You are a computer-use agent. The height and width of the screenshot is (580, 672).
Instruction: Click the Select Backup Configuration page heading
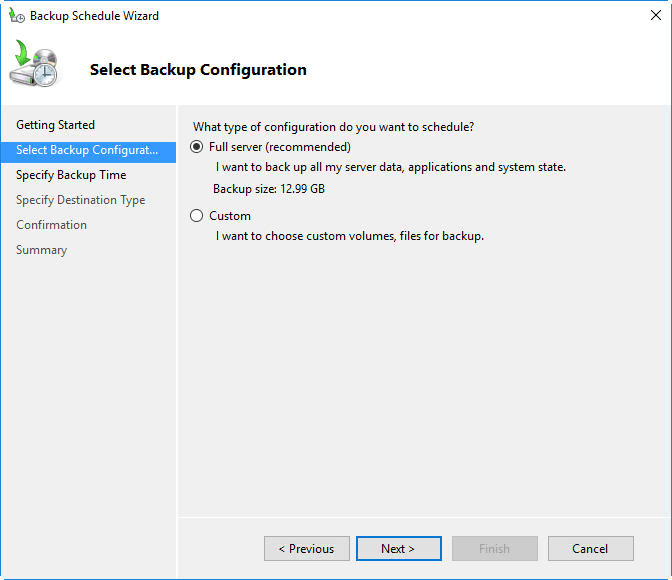coord(198,70)
